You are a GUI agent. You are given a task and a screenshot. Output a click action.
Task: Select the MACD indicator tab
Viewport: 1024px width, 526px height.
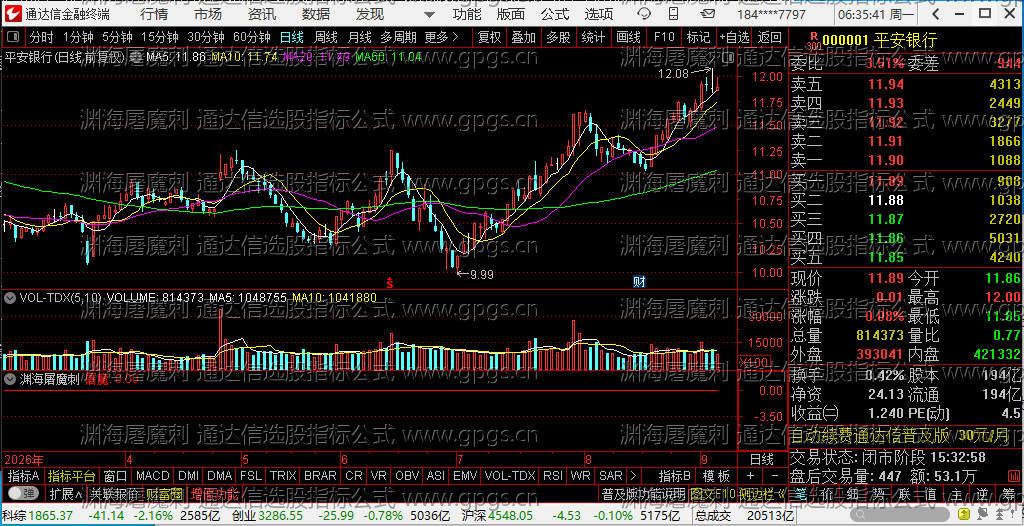[x=153, y=476]
